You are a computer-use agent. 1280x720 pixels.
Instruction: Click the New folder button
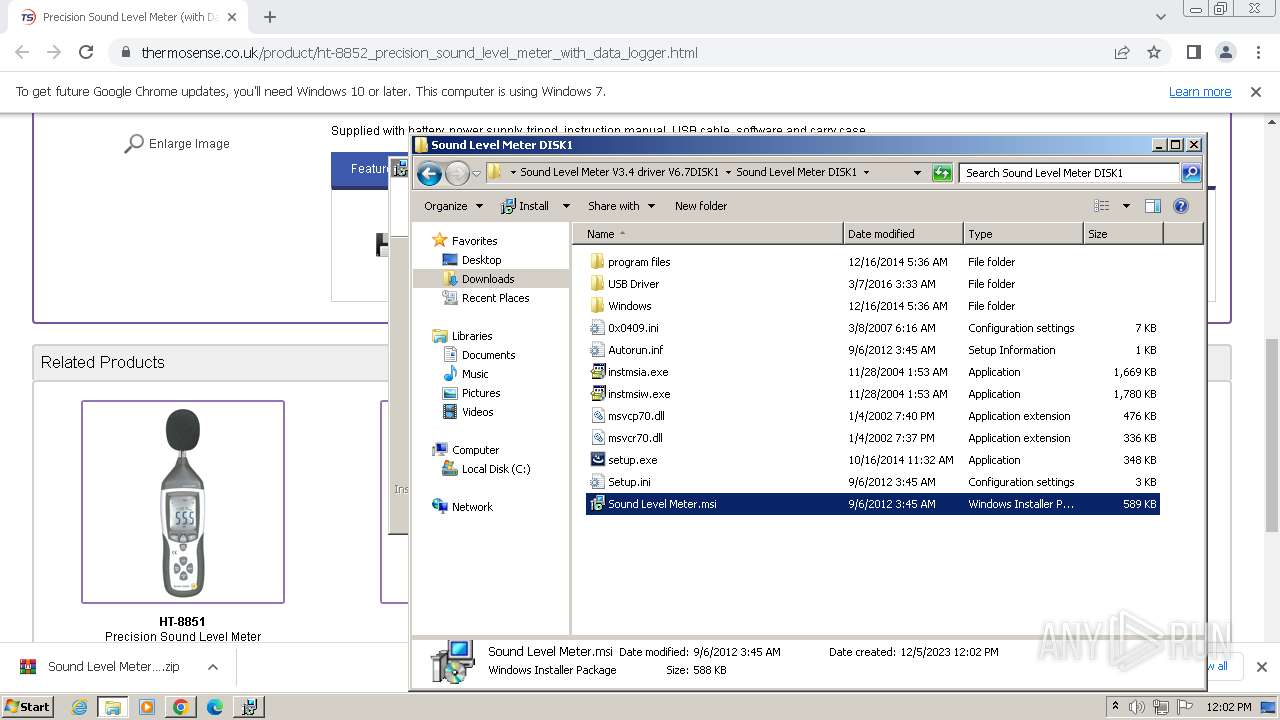point(701,206)
